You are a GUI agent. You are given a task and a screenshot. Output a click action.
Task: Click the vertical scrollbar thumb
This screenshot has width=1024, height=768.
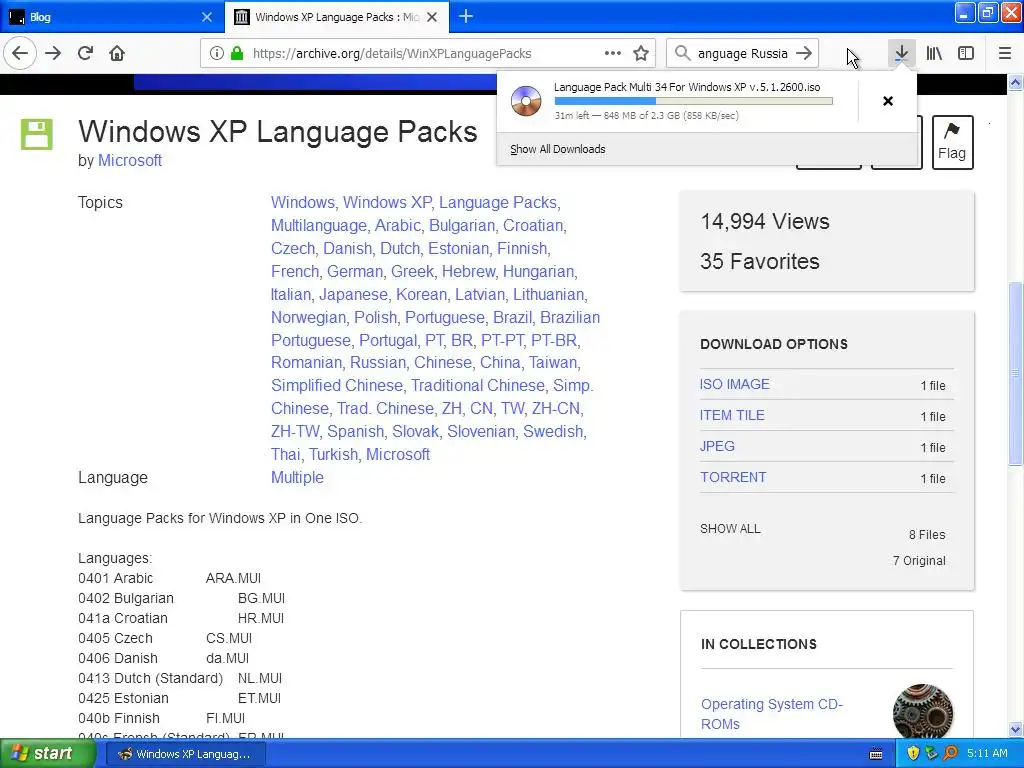click(1016, 374)
